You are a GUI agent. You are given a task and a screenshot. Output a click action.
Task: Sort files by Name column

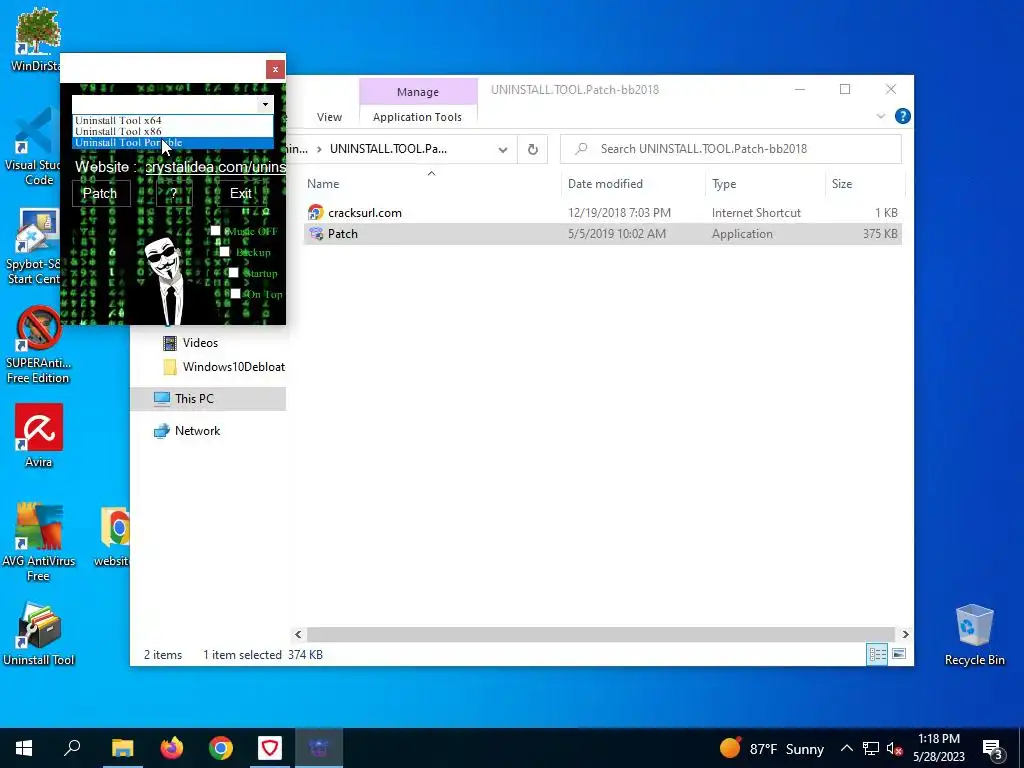[x=323, y=184]
